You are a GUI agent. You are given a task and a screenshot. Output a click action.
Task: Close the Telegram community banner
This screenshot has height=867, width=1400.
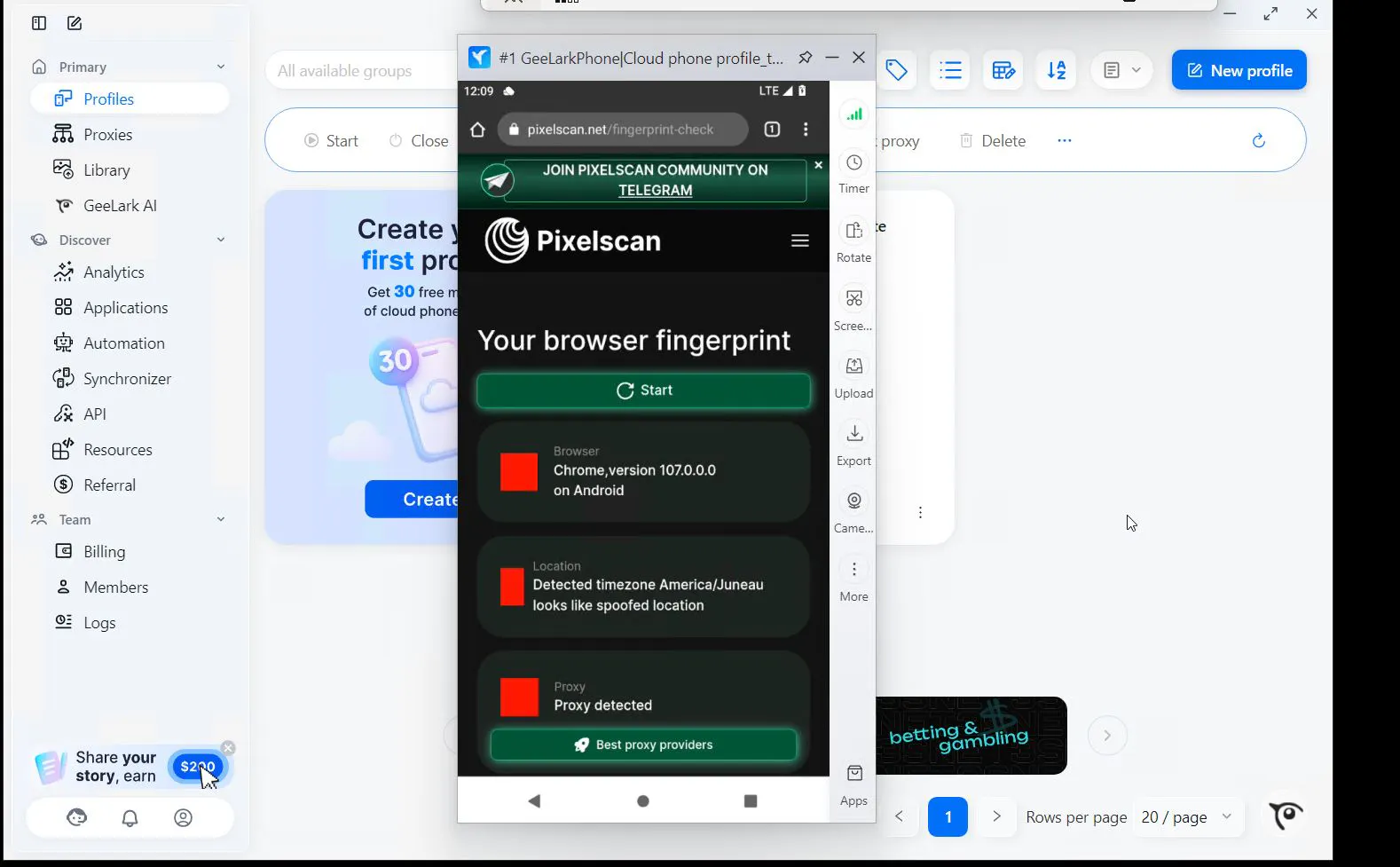[x=818, y=164]
